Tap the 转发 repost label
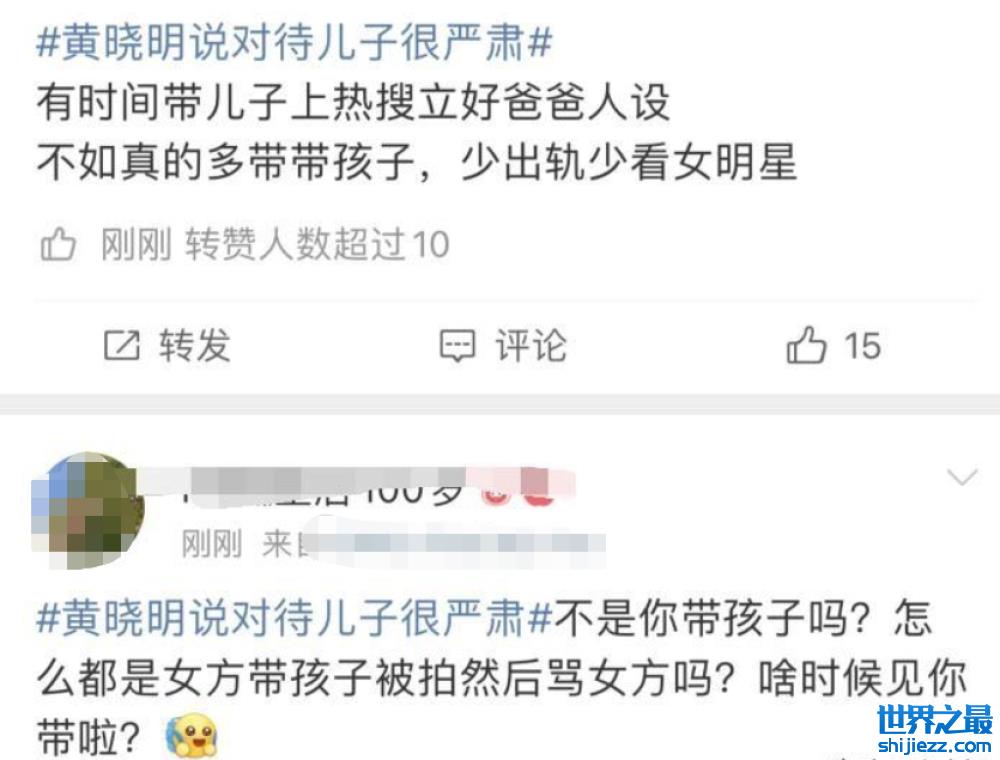1000x760 pixels. coord(195,346)
